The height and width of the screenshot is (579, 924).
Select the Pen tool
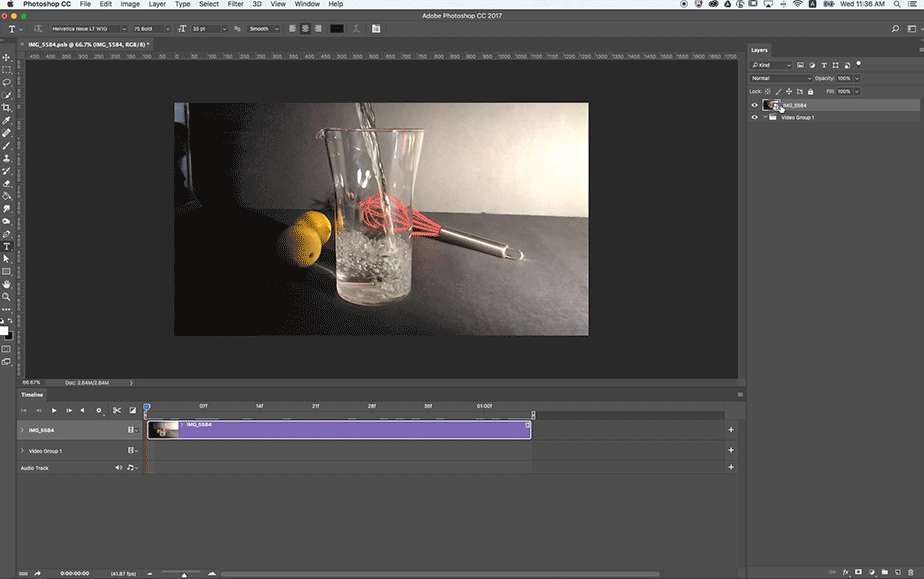[6, 234]
